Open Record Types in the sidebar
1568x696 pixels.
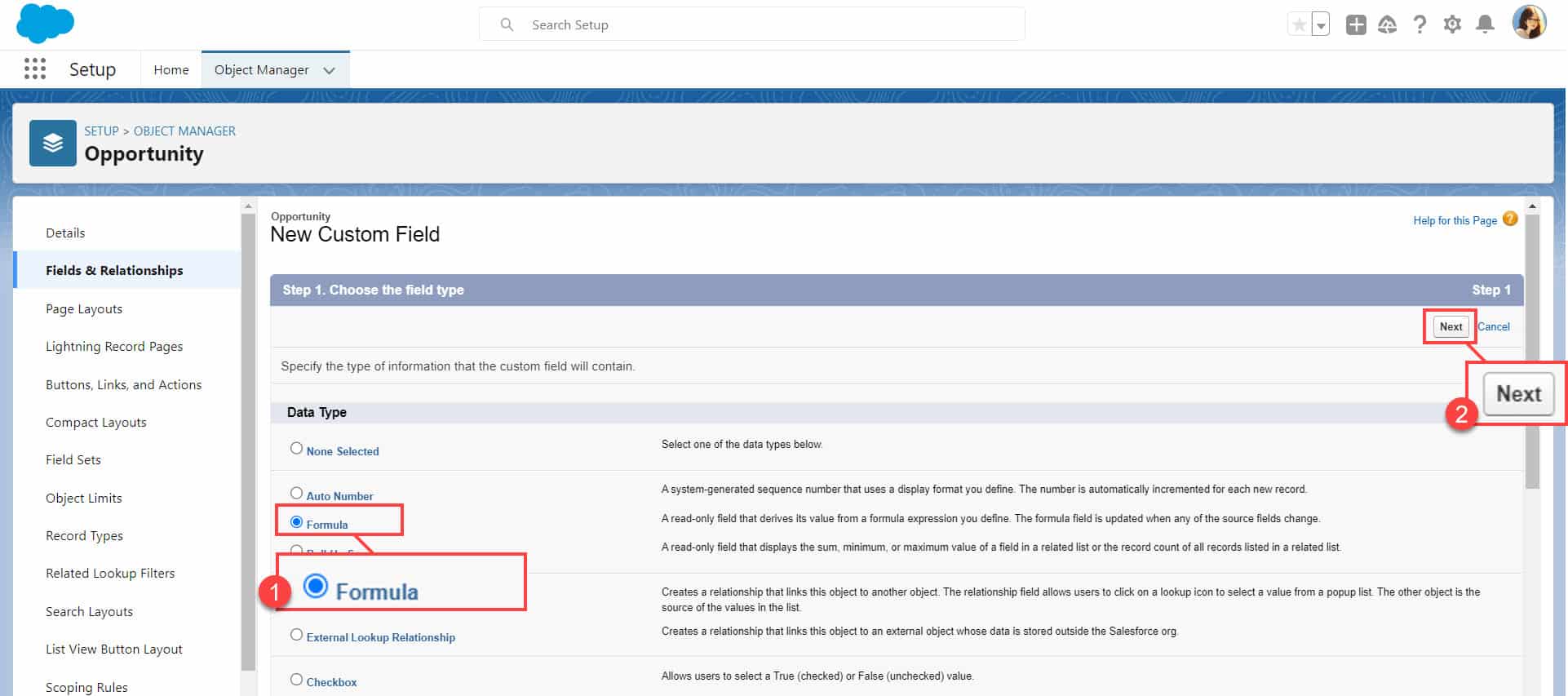84,535
